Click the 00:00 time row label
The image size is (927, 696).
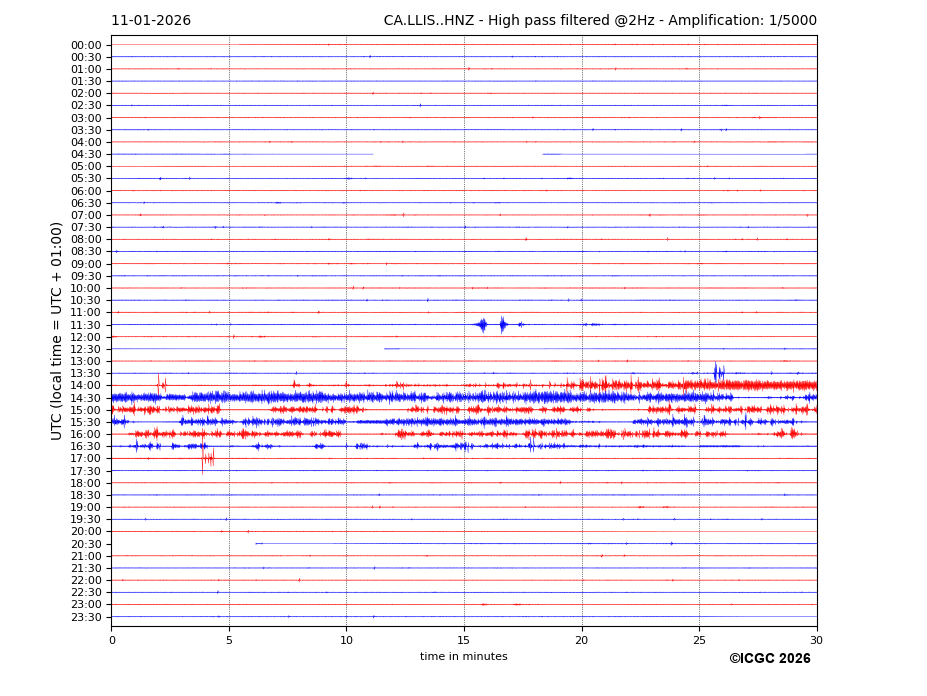point(86,45)
